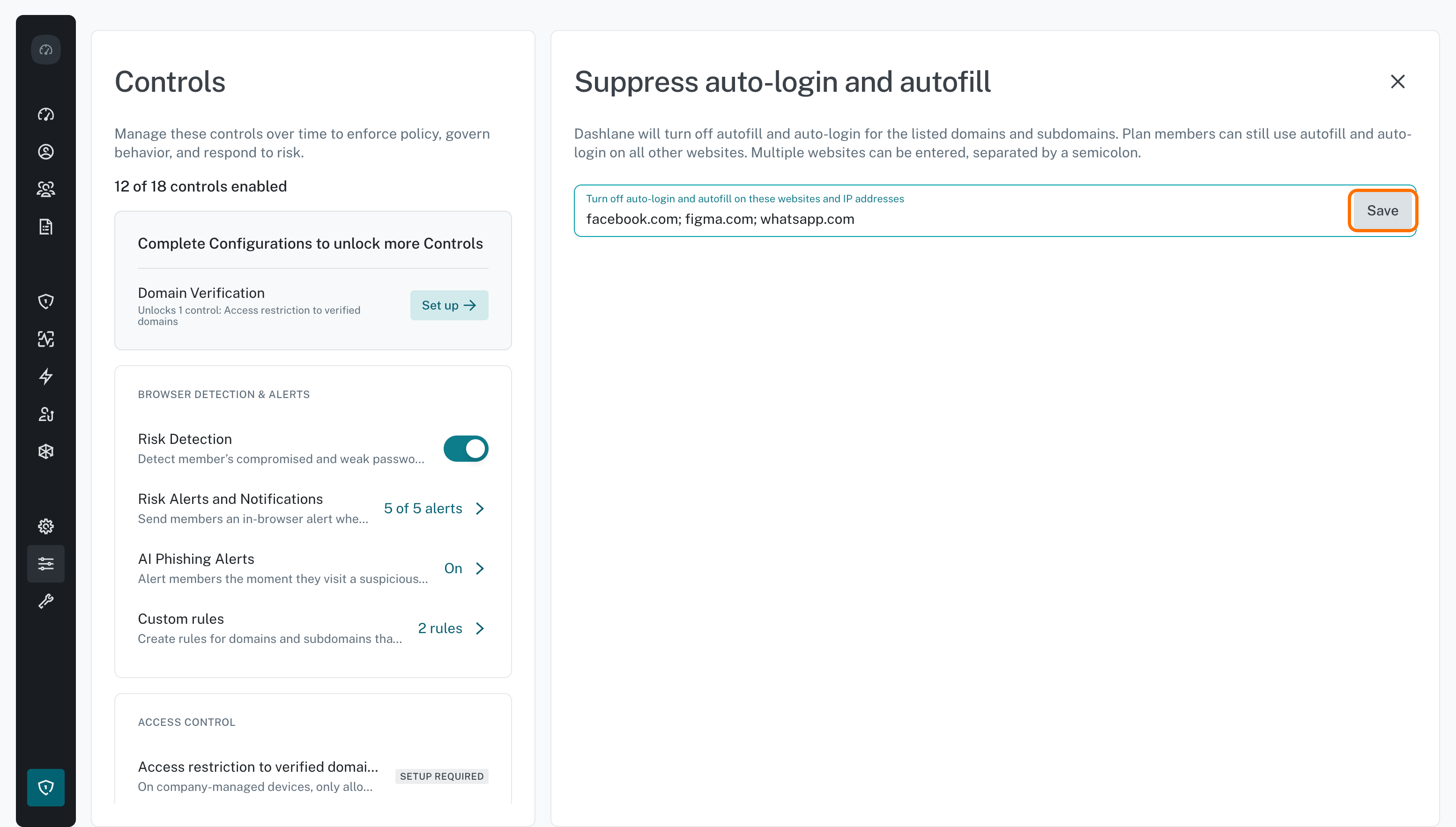The height and width of the screenshot is (827, 1456).
Task: Expand Risk Alerts and Notifications chevron
Action: [x=480, y=509]
